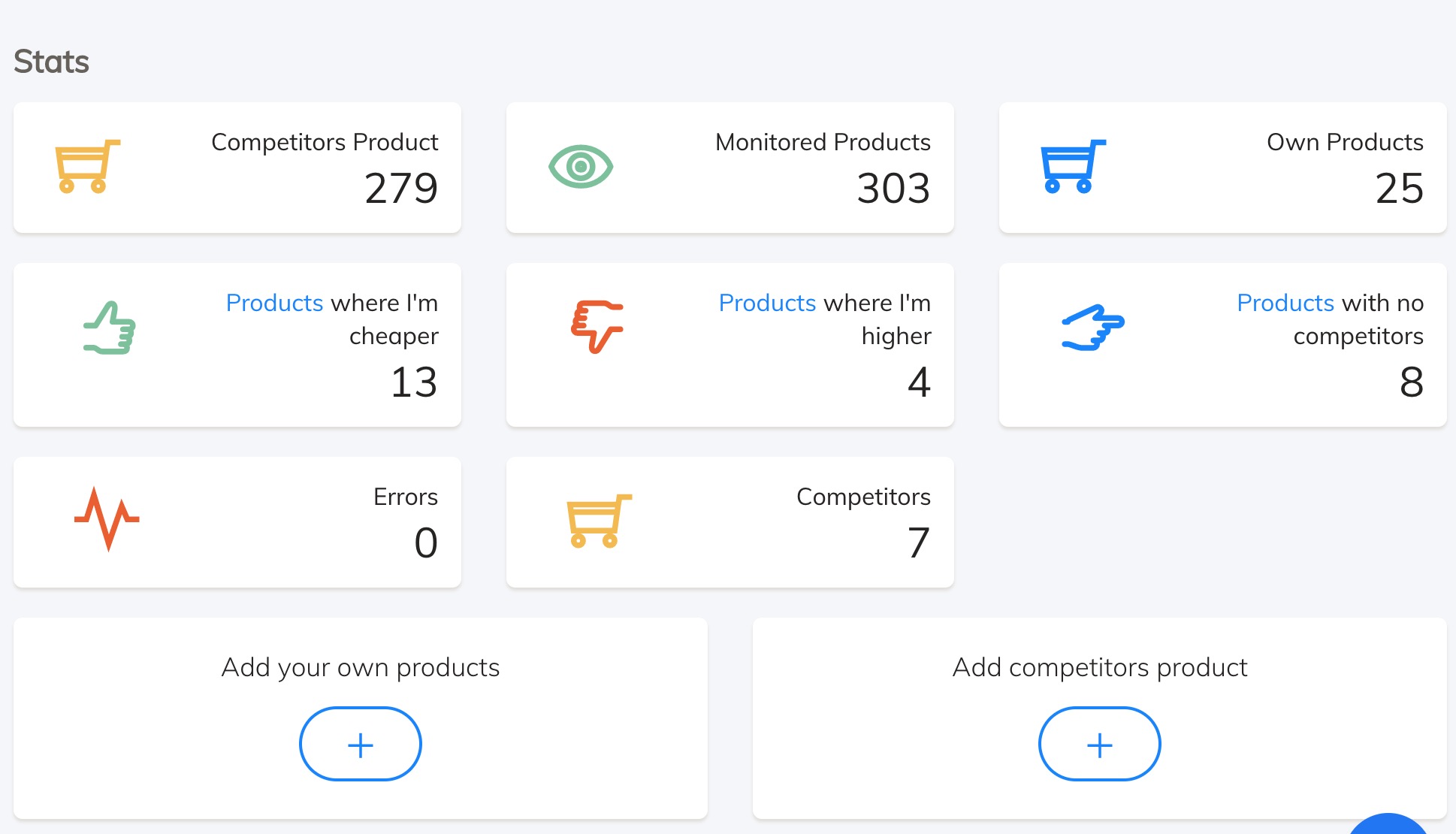This screenshot has width=1456, height=834.
Task: Click the blue pointing hand icon
Action: click(1092, 328)
